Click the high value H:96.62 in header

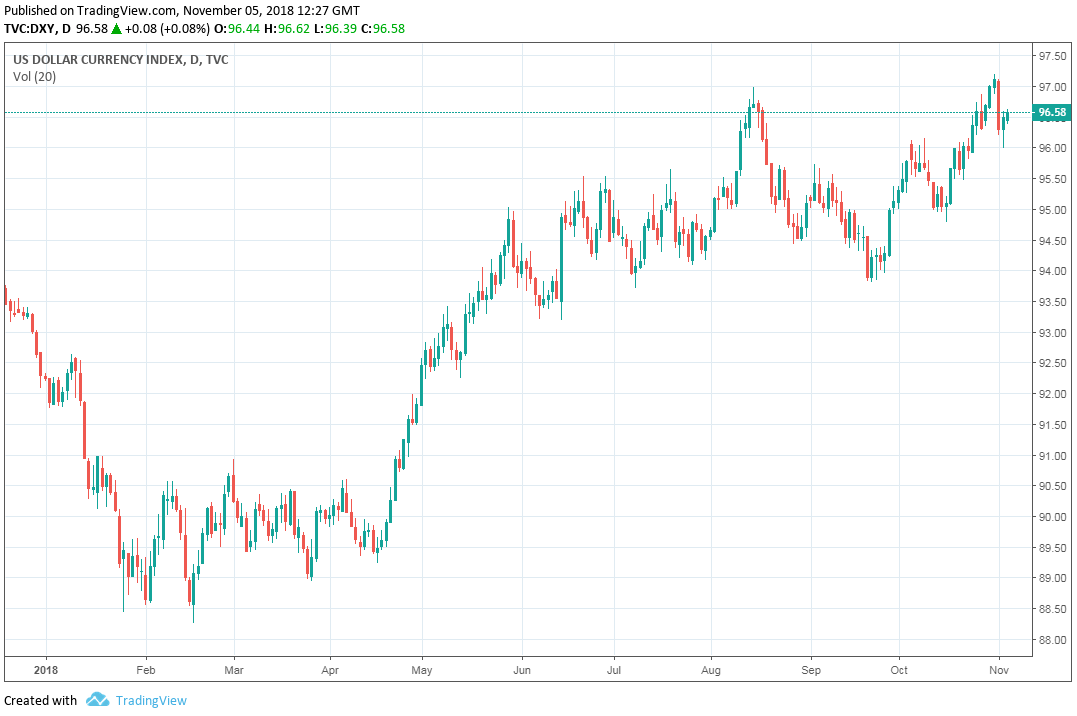pos(297,29)
